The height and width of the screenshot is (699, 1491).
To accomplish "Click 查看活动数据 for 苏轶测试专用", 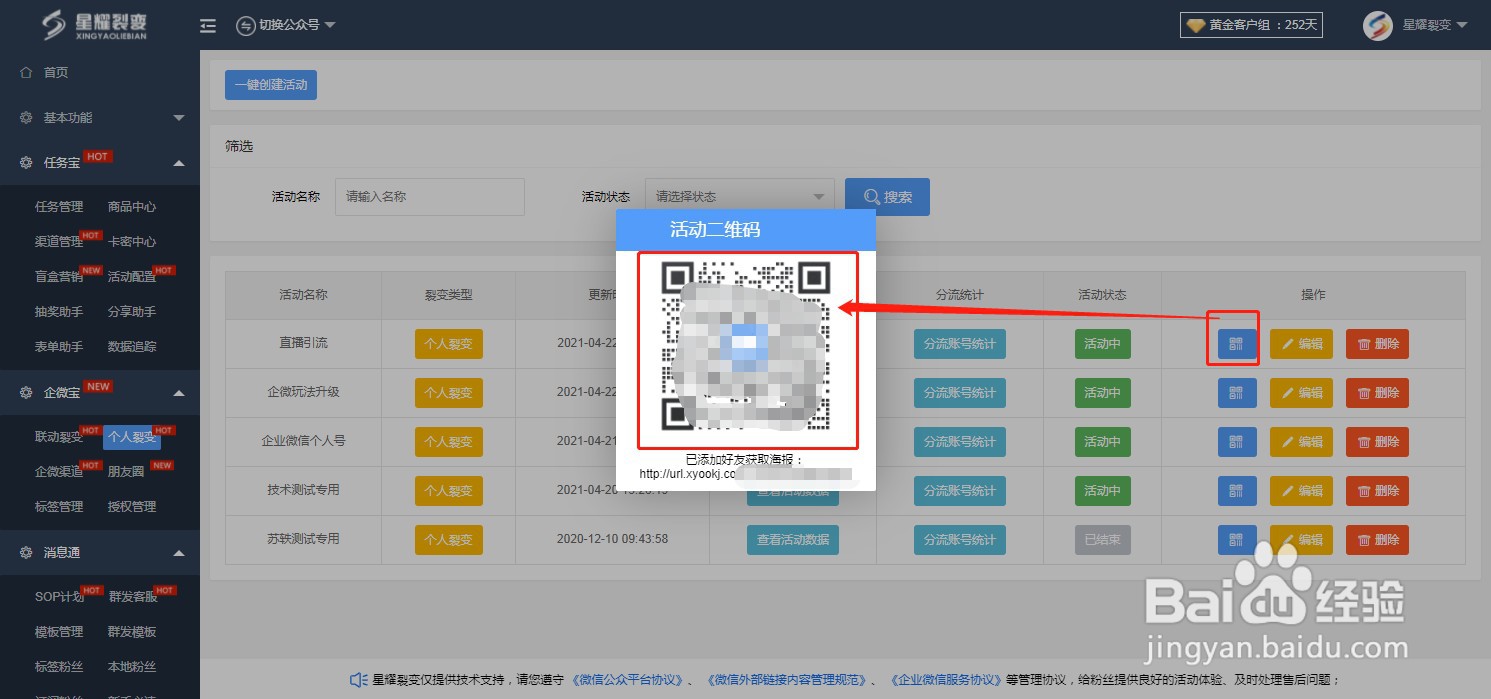I will click(792, 540).
